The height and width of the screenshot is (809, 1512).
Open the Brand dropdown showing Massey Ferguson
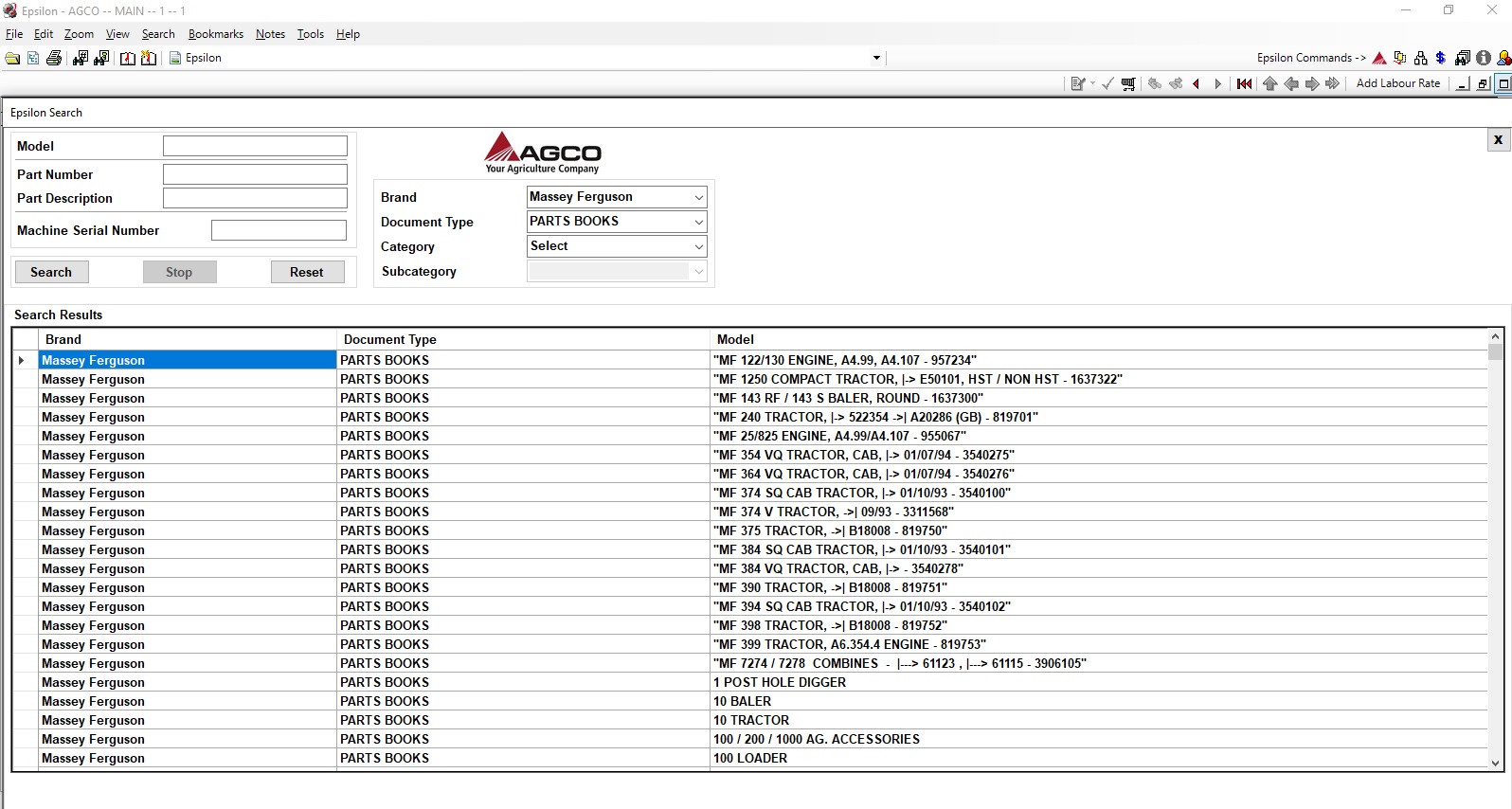617,197
